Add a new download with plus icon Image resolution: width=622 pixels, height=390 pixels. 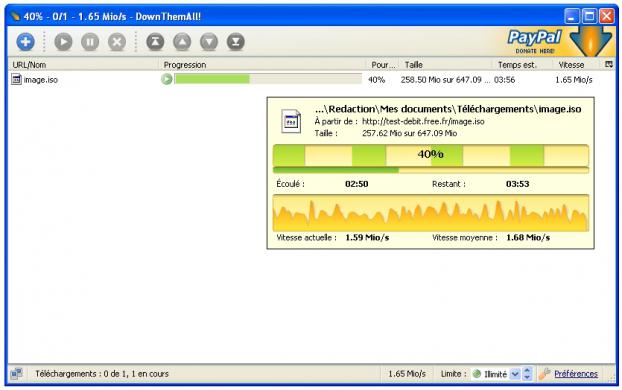(25, 42)
